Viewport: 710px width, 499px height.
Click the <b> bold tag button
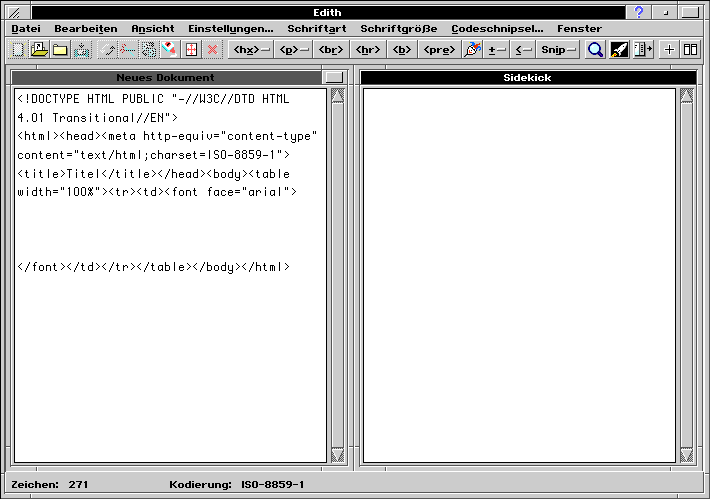tap(401, 49)
